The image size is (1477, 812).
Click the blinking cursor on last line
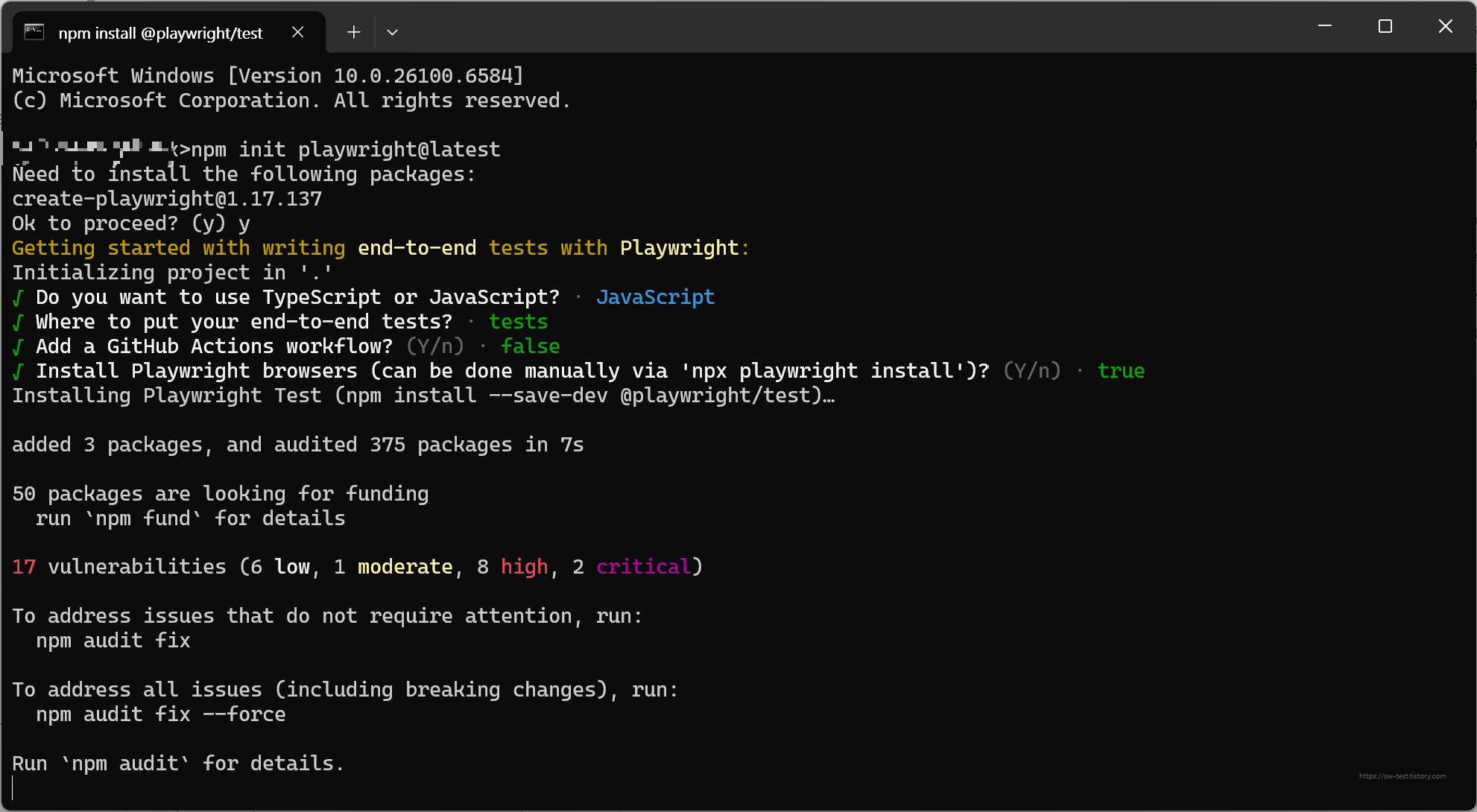pos(13,787)
